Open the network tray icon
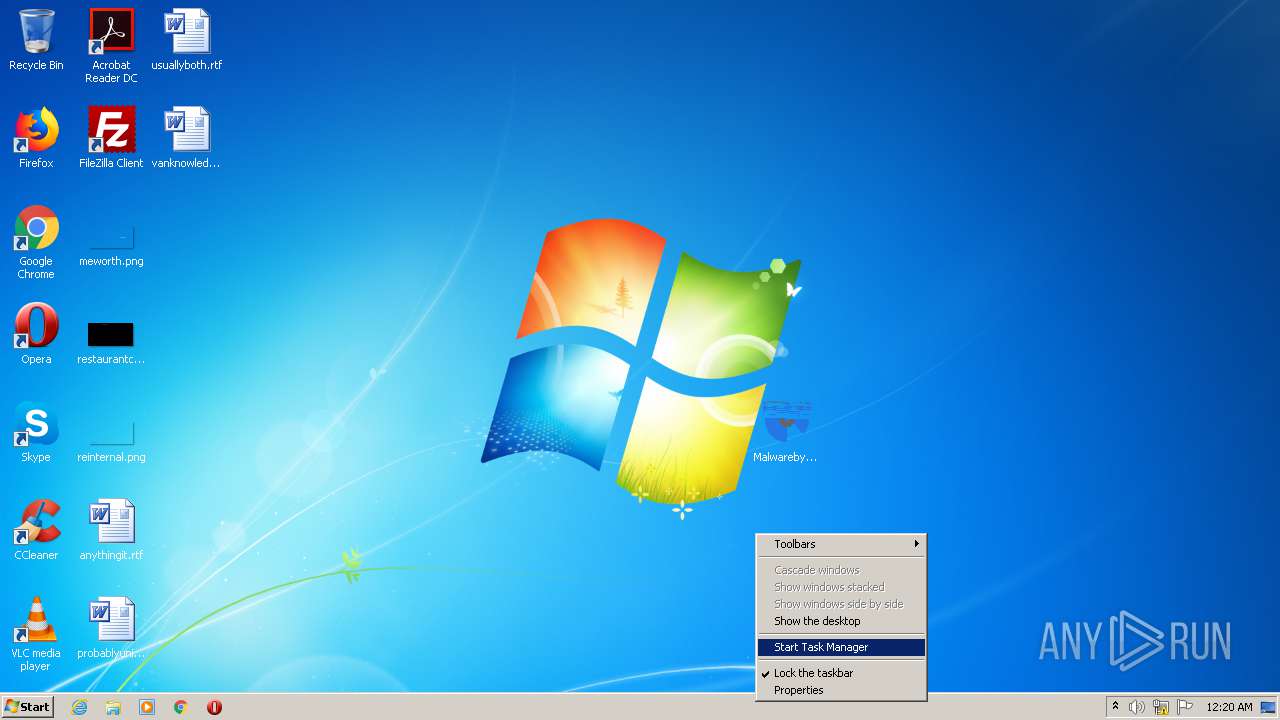Screen dimensions: 1280x720 (x=1161, y=707)
